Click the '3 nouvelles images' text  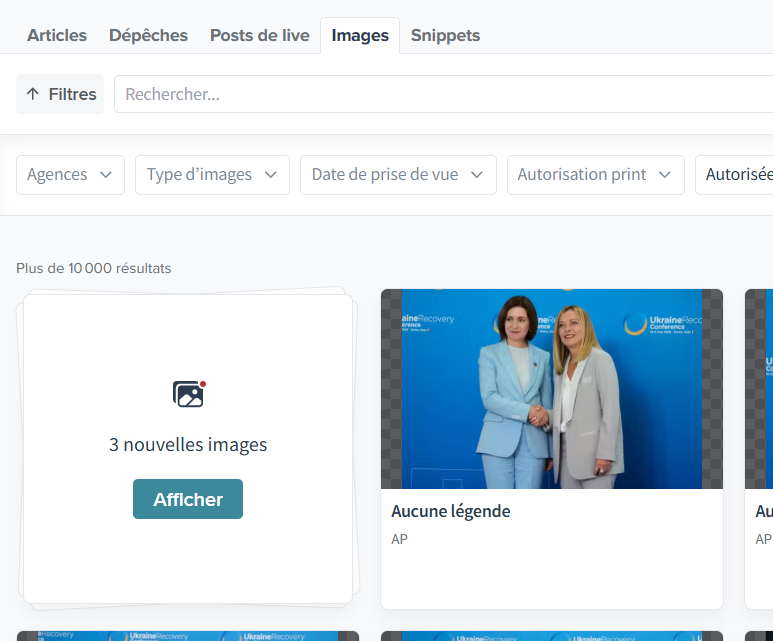188,445
